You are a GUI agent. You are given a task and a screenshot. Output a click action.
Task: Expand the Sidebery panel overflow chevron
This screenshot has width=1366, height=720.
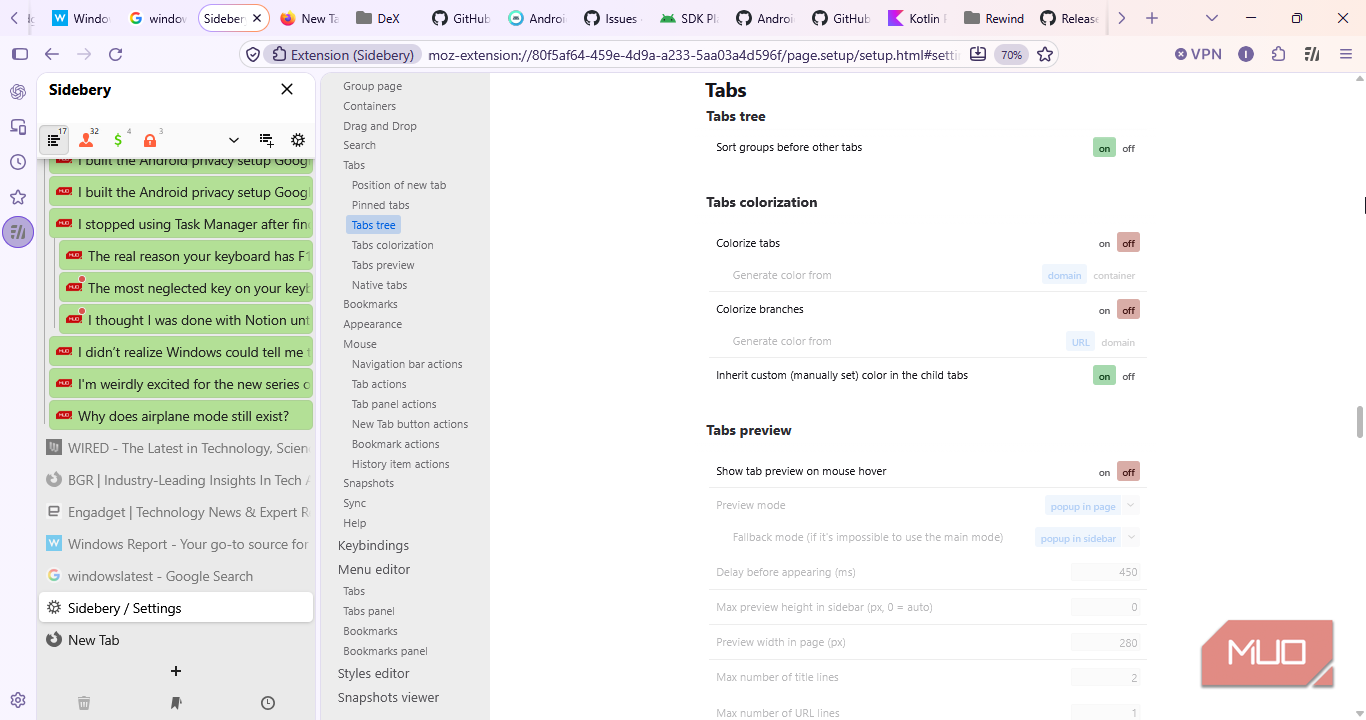[x=234, y=140]
